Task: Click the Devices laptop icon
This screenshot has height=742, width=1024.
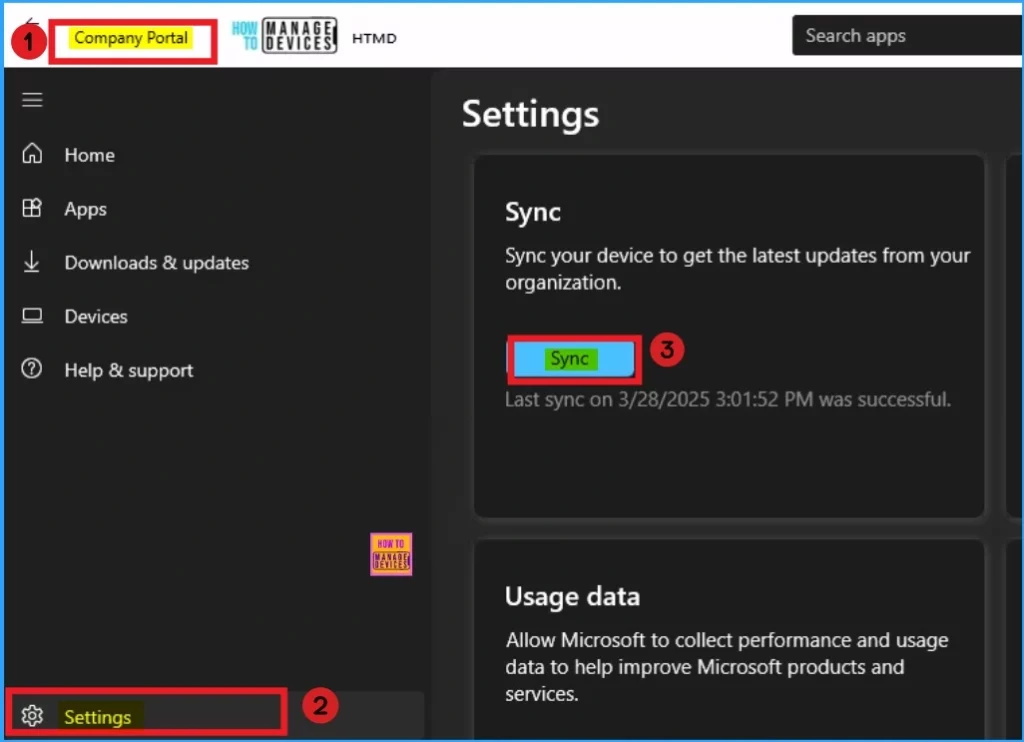Action: (32, 316)
